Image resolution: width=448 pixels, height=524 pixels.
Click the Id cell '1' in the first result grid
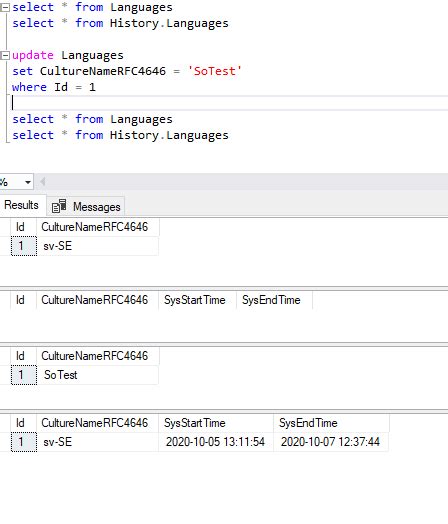click(x=24, y=246)
